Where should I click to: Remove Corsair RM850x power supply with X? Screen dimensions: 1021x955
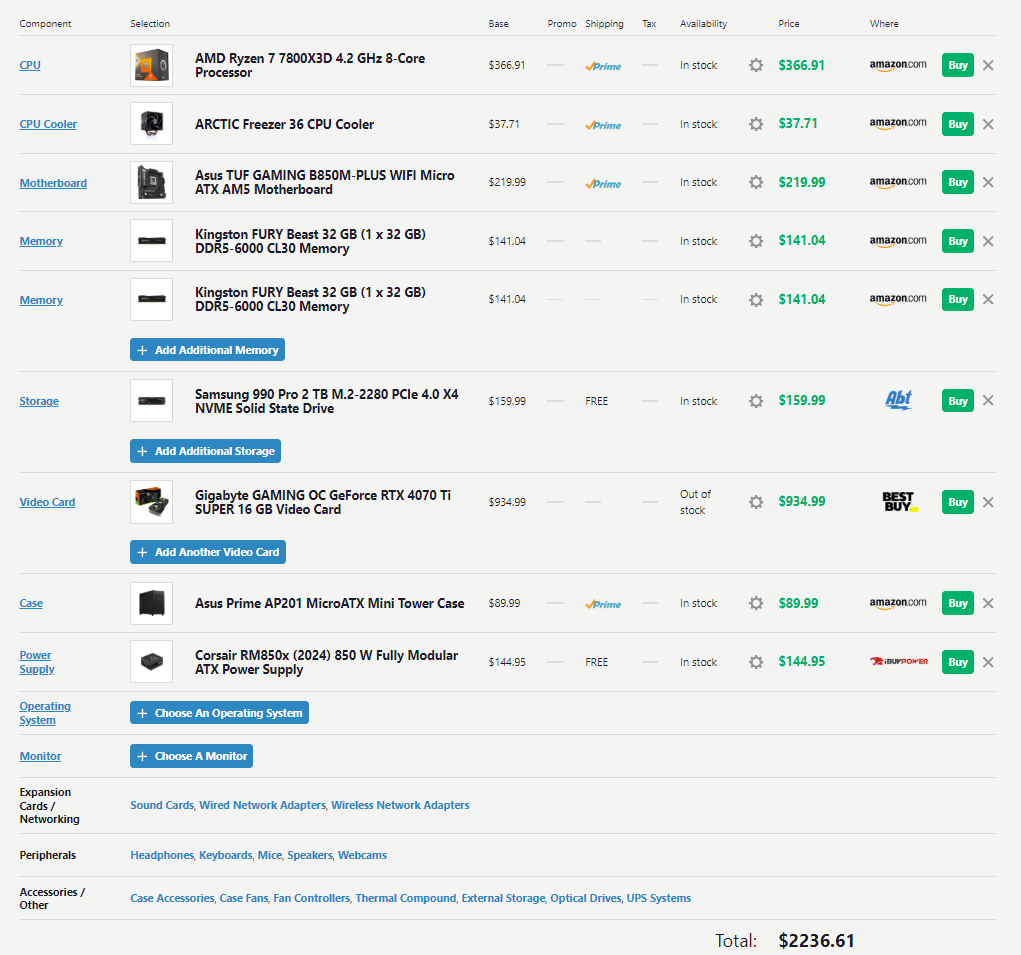(x=988, y=662)
